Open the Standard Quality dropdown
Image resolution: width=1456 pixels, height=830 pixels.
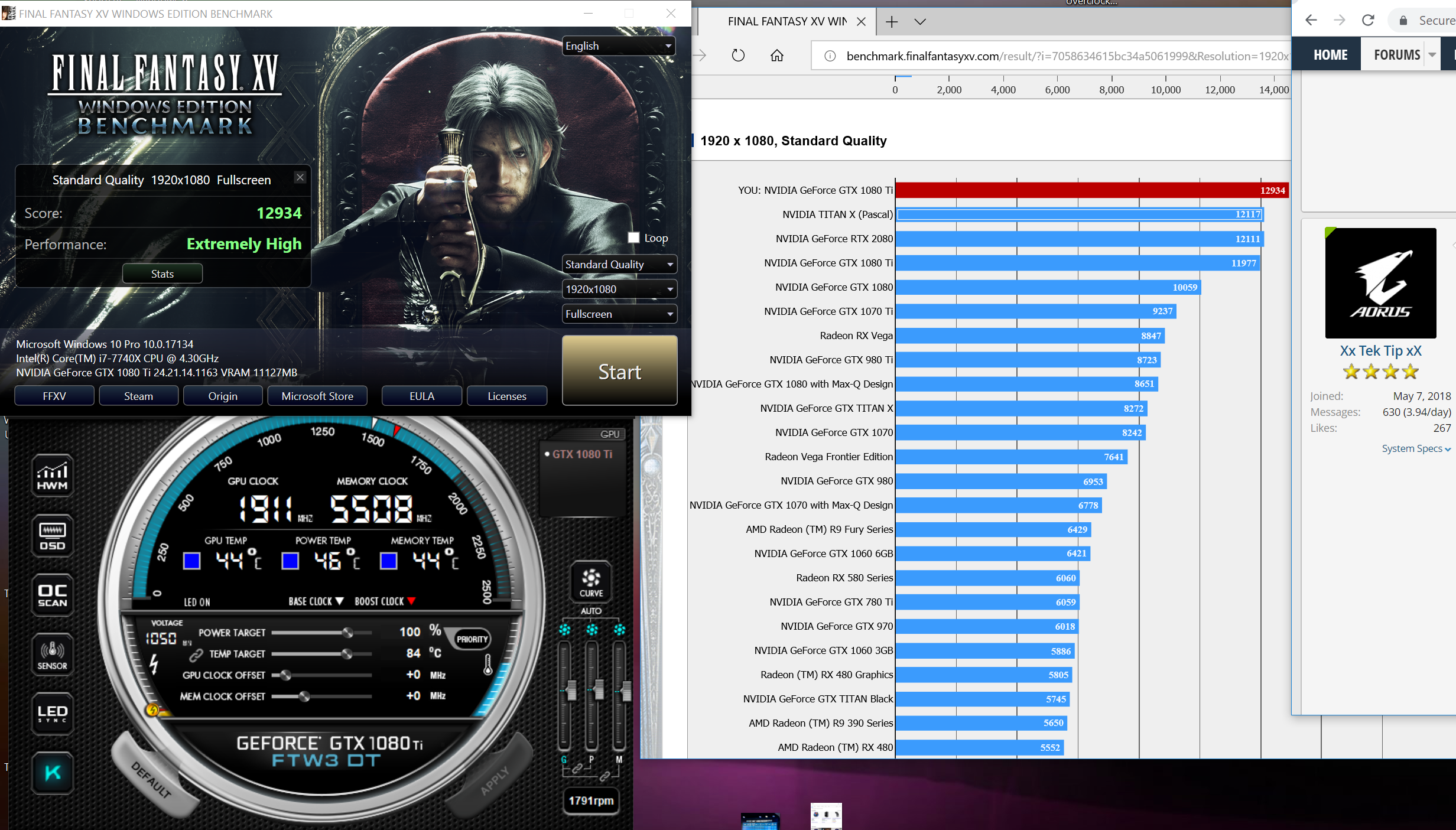[619, 265]
